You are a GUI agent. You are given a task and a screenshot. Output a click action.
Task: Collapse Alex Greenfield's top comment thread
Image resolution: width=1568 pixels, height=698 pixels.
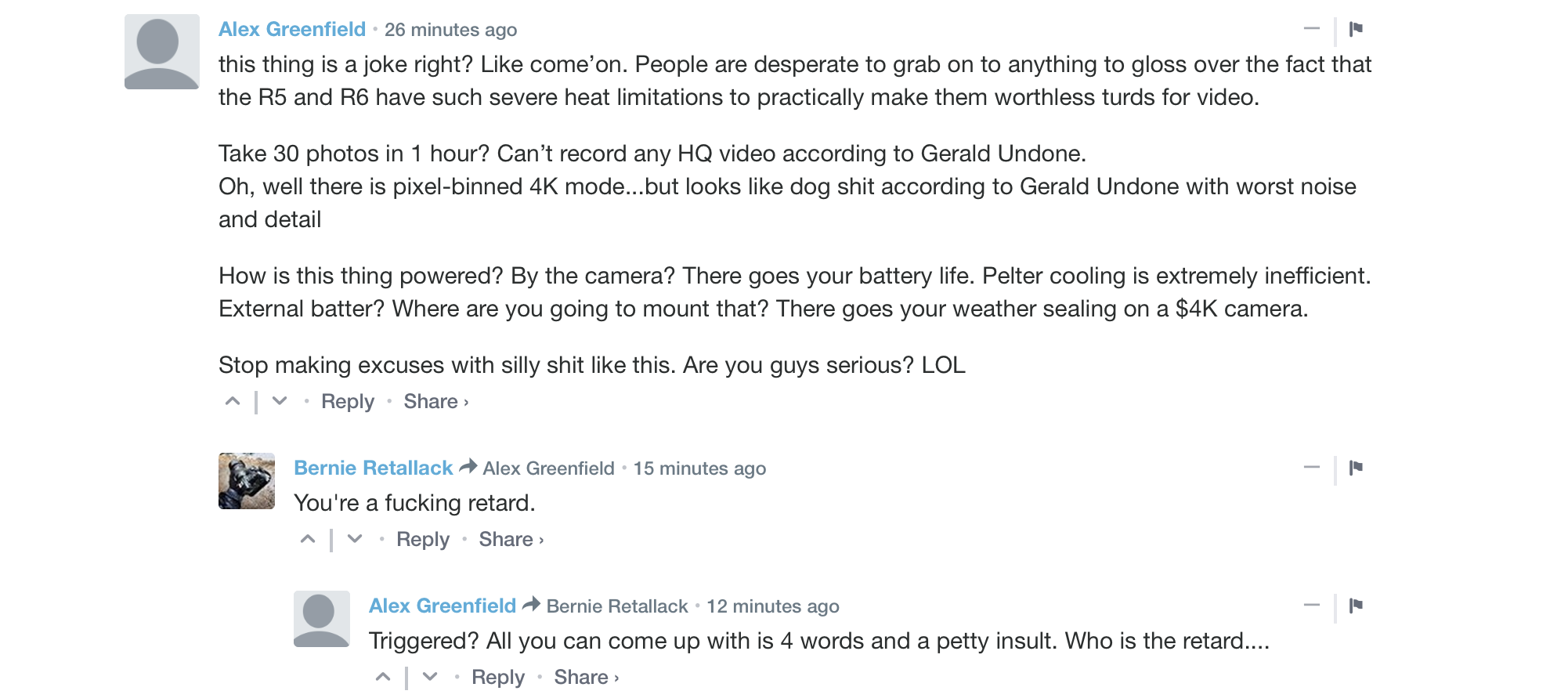click(1312, 29)
